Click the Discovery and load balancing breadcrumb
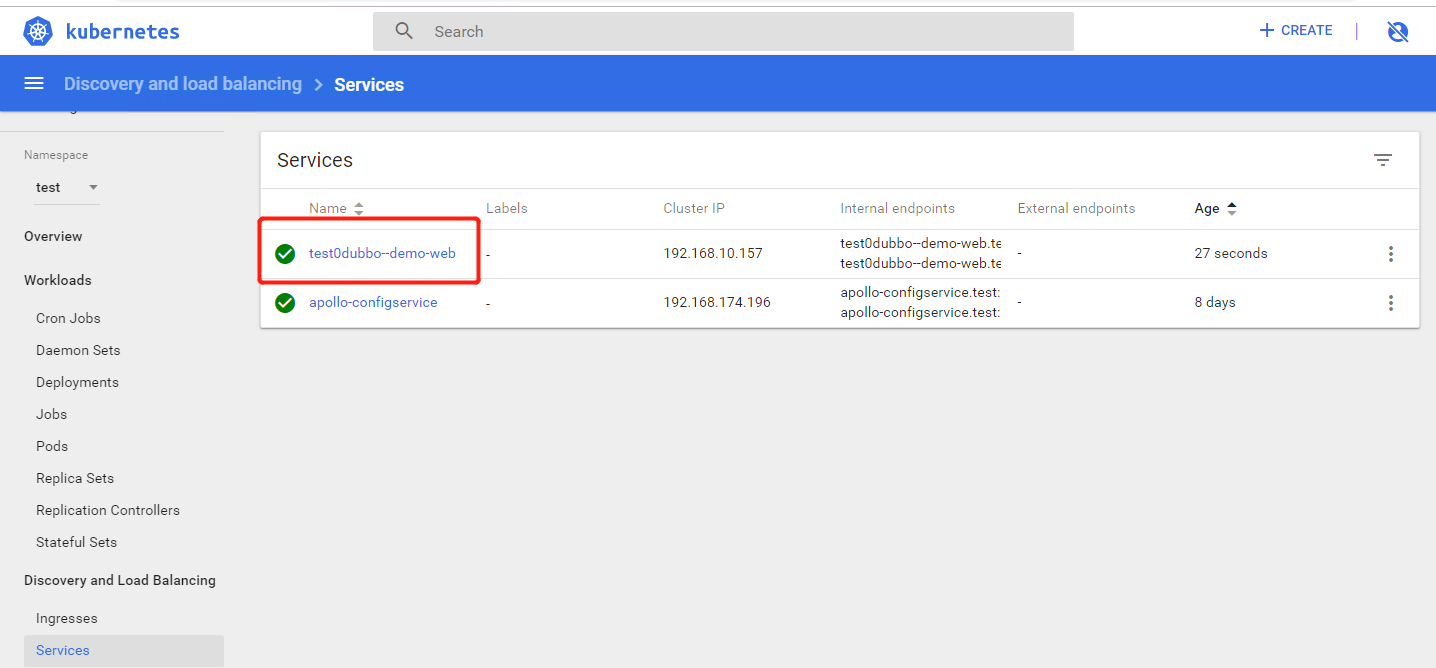 click(183, 84)
